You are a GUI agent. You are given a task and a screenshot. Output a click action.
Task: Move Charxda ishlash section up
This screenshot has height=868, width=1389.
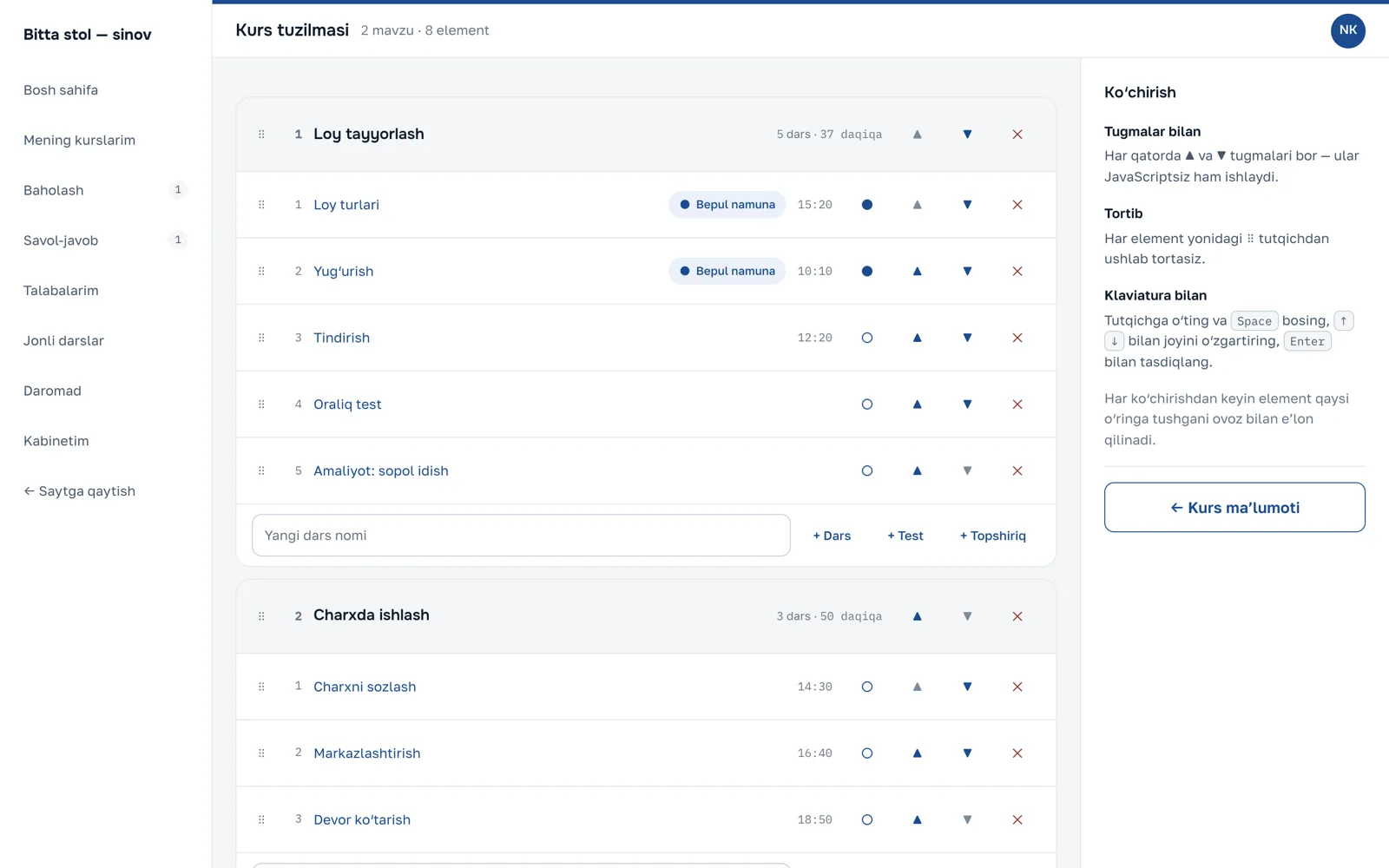coord(917,616)
